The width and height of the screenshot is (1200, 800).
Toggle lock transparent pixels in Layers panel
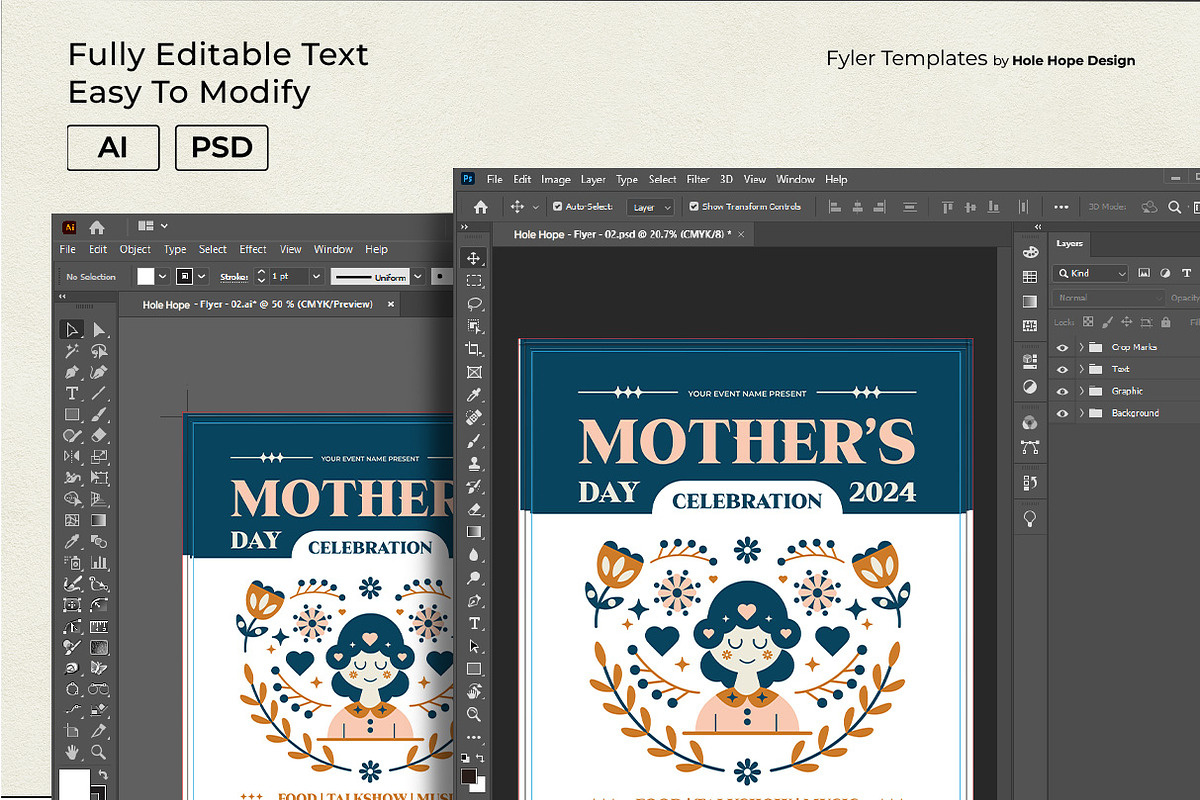[x=1089, y=322]
